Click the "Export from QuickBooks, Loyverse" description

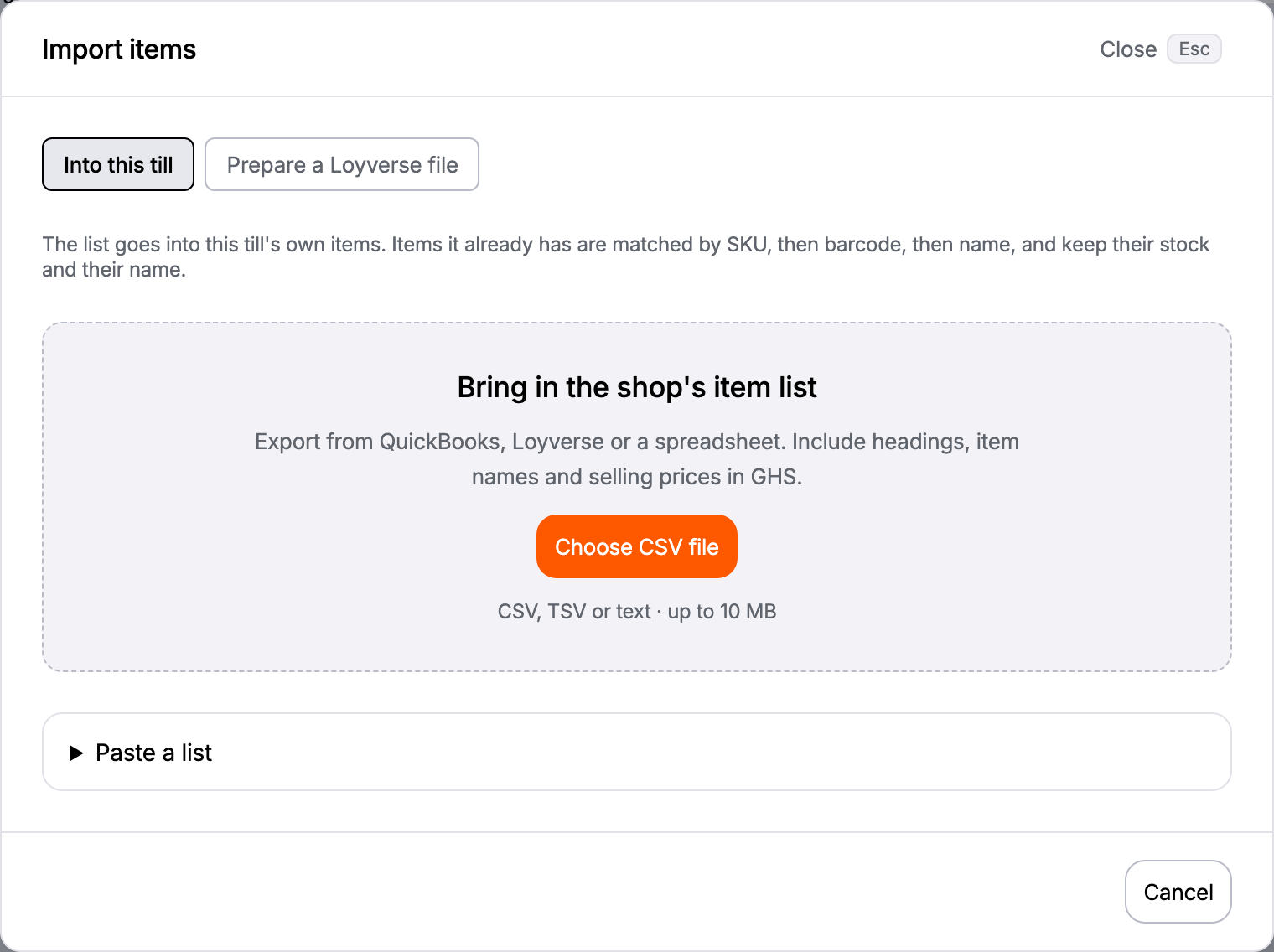coord(637,459)
